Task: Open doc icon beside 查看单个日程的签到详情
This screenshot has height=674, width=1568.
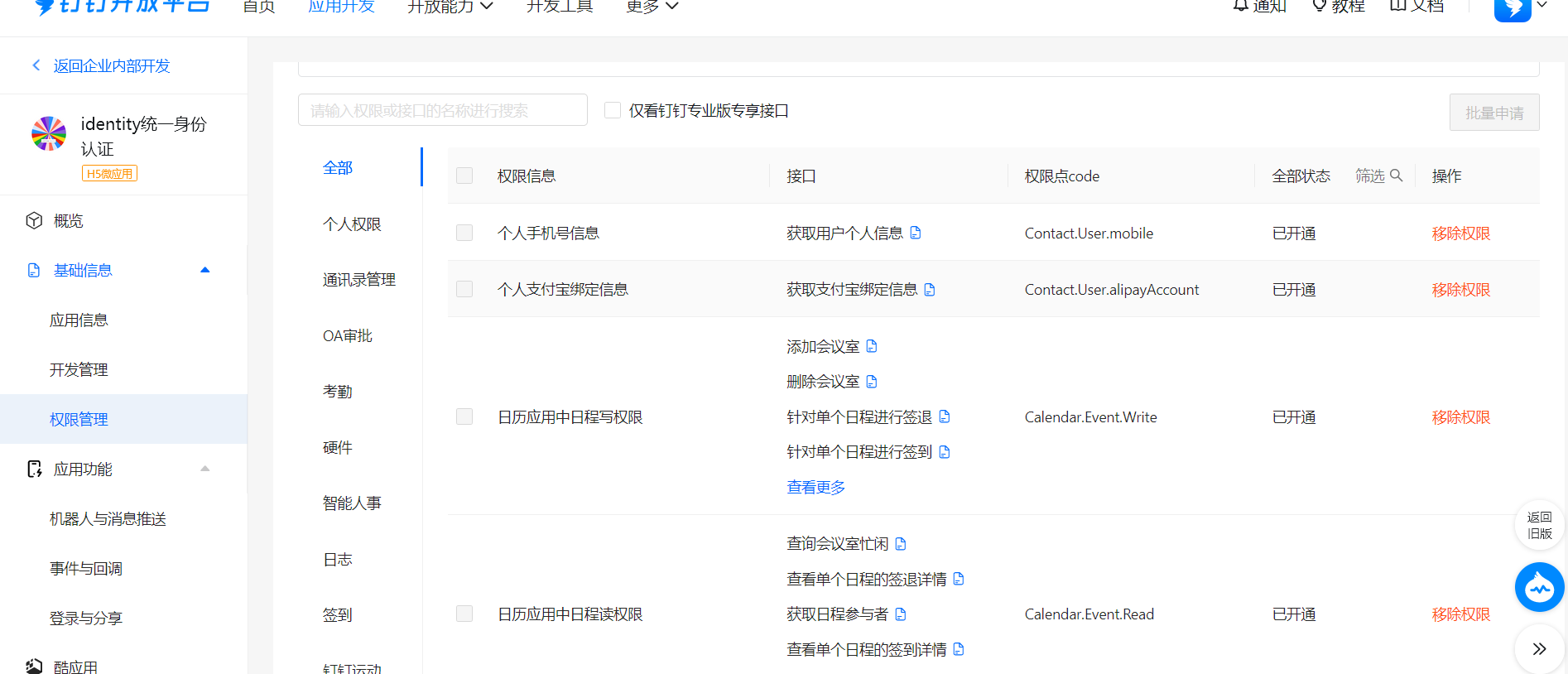Action: tap(959, 649)
